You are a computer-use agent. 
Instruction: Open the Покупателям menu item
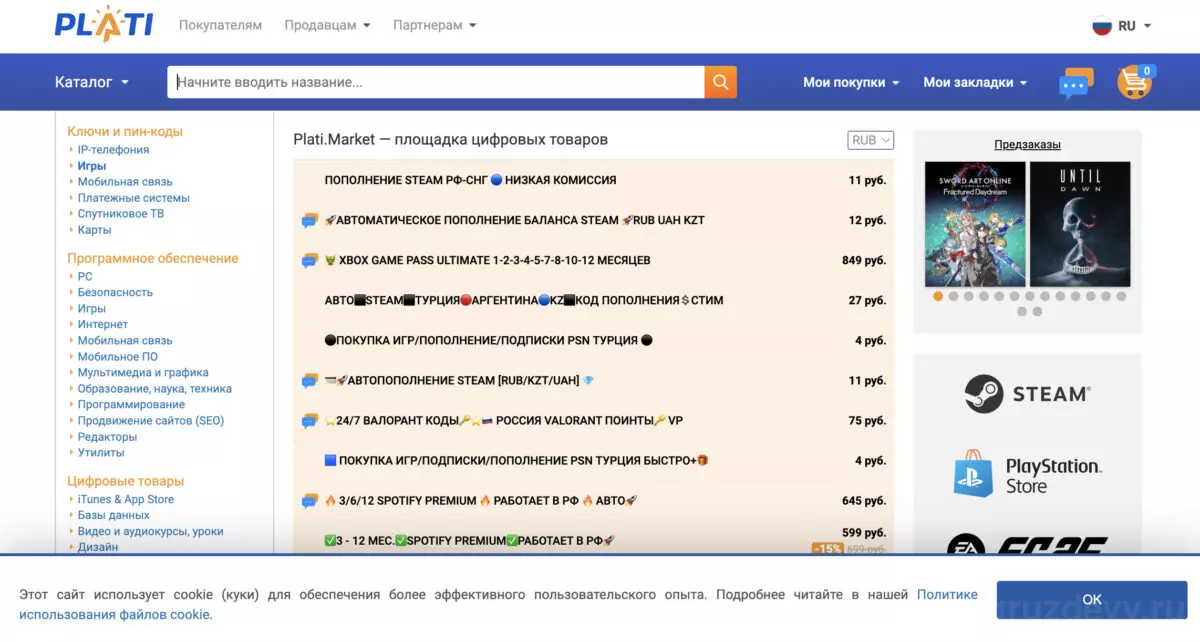tap(220, 25)
